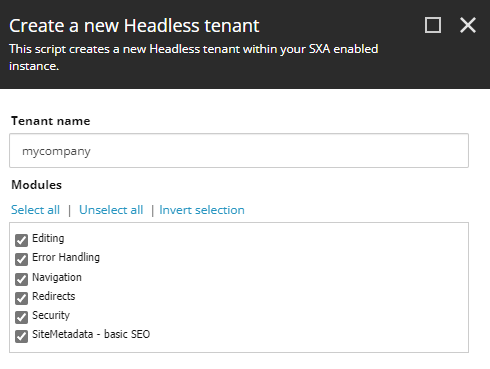This screenshot has width=490, height=369.
Task: Click the Select all link
Action: 35,210
